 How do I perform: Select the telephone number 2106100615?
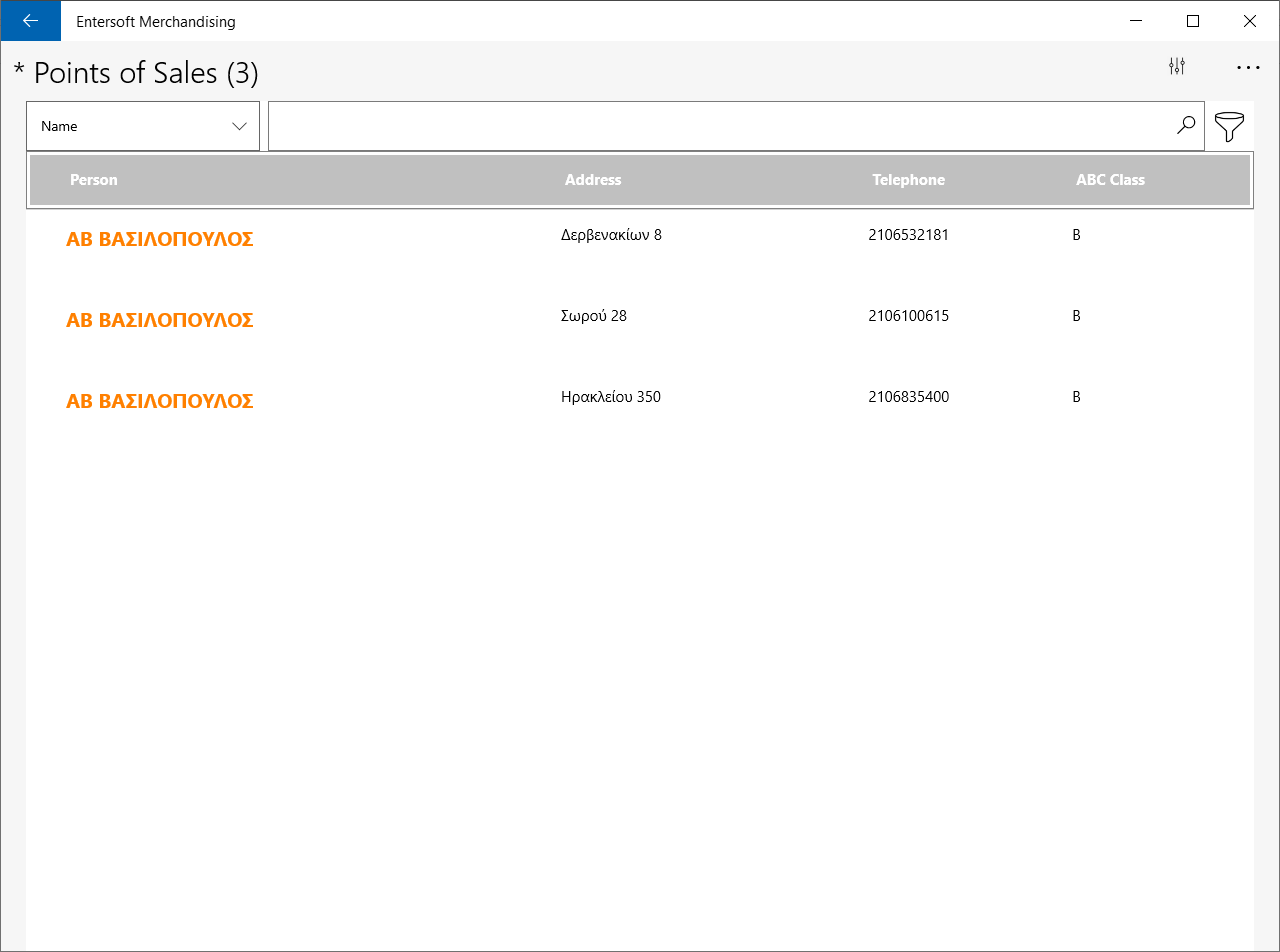click(x=909, y=316)
